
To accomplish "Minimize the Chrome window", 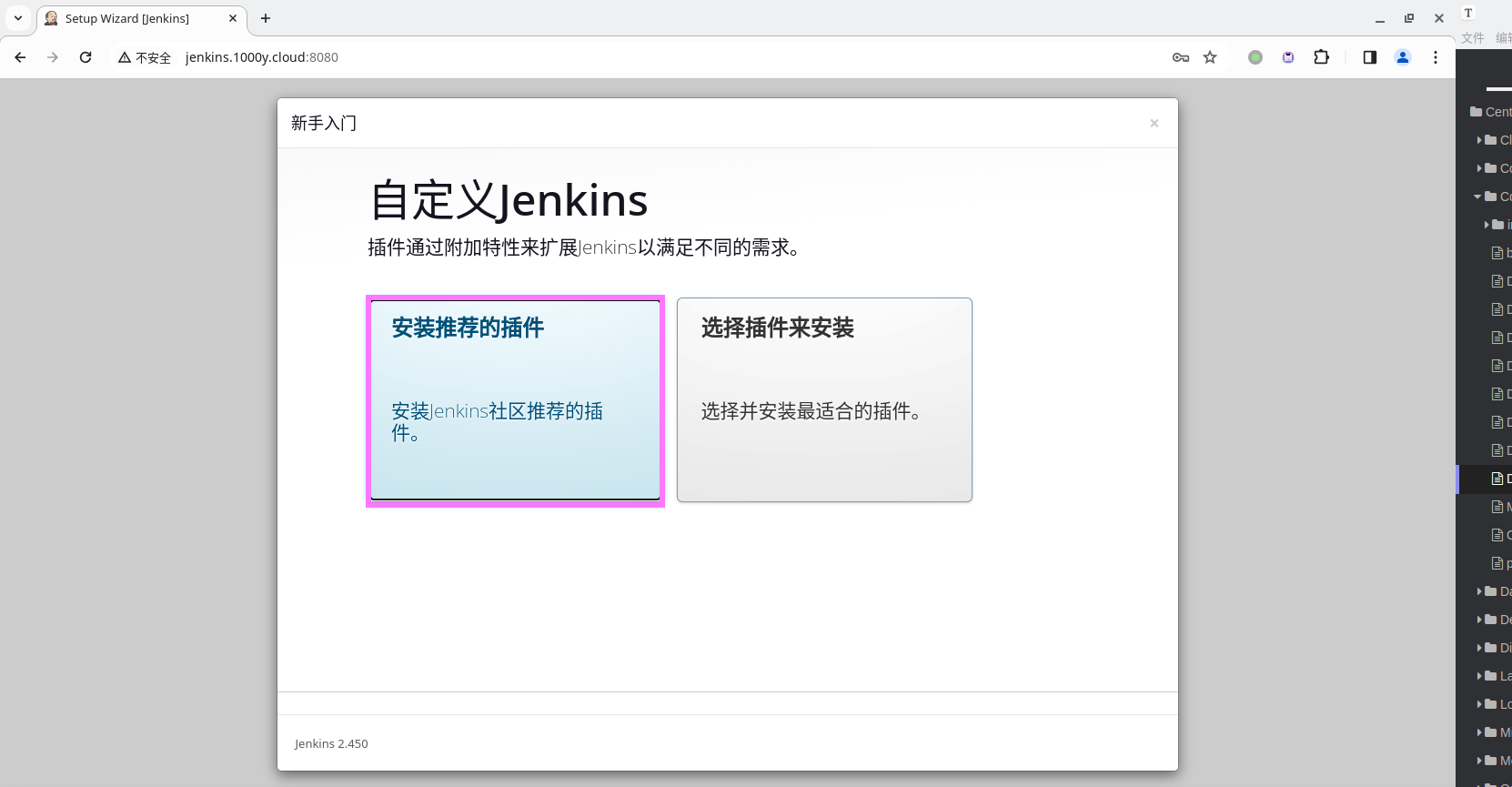I will [1380, 18].
